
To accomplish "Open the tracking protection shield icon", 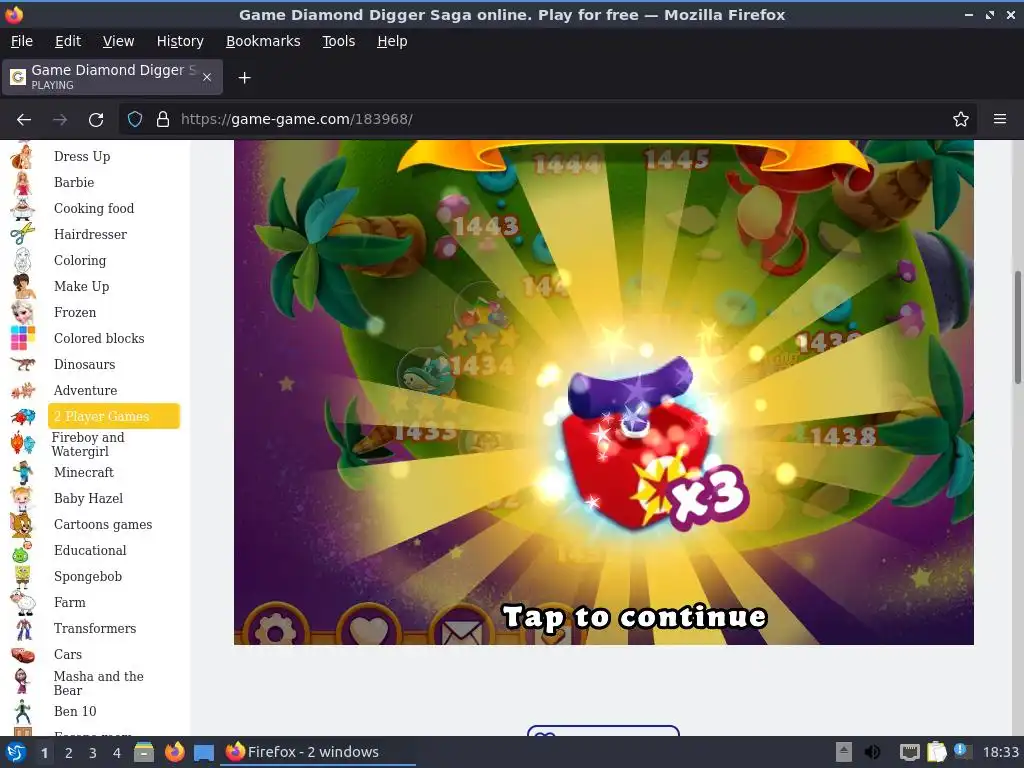I will click(135, 120).
